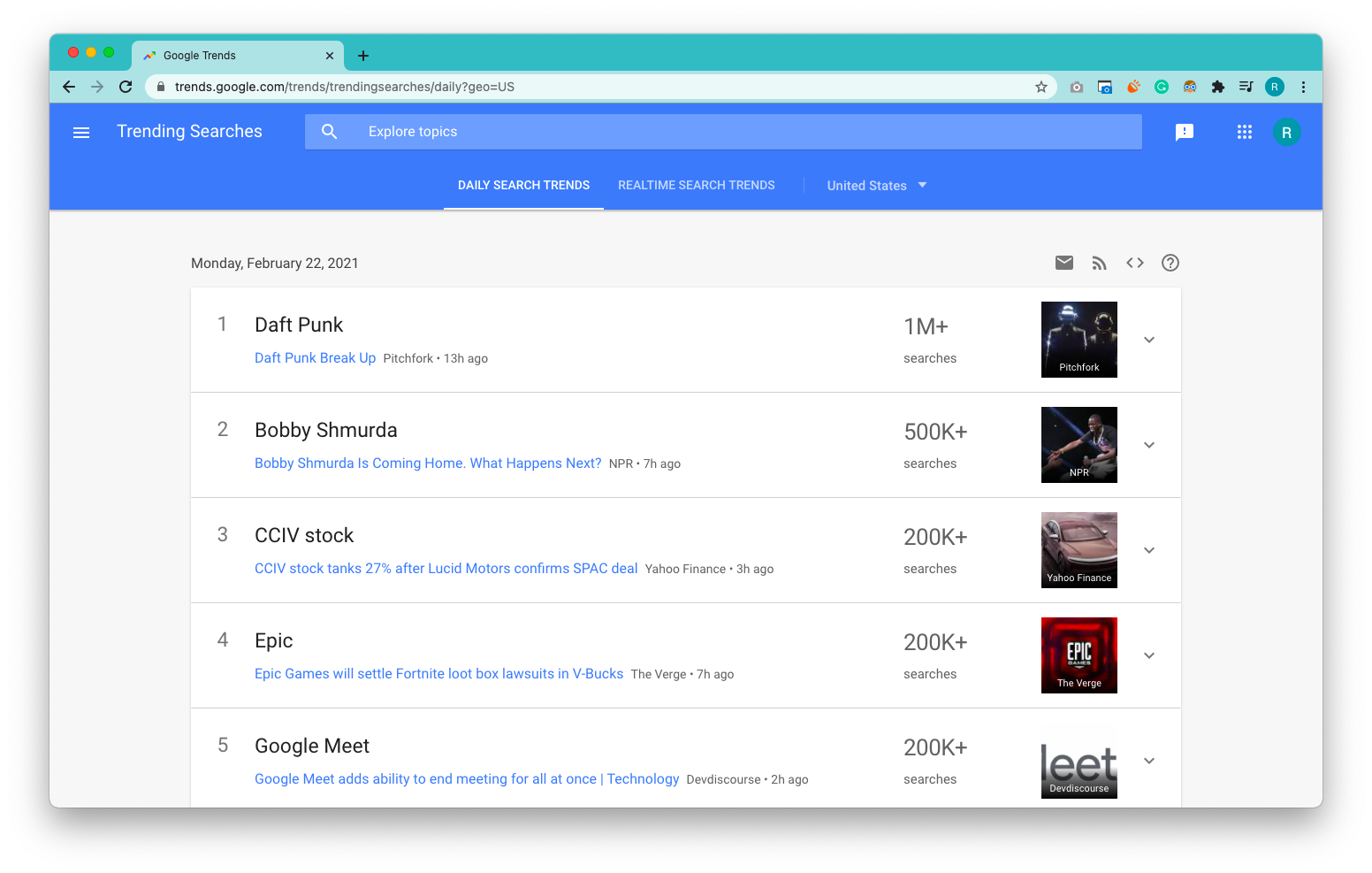This screenshot has height=873, width=1372.
Task: Switch to Realtime Search Trends tab
Action: point(697,185)
